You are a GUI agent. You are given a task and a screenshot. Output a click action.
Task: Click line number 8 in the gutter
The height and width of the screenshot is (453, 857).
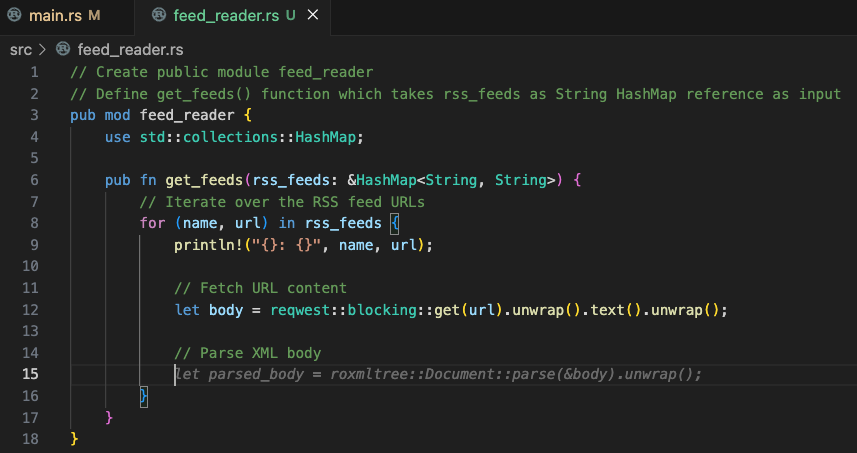point(34,223)
